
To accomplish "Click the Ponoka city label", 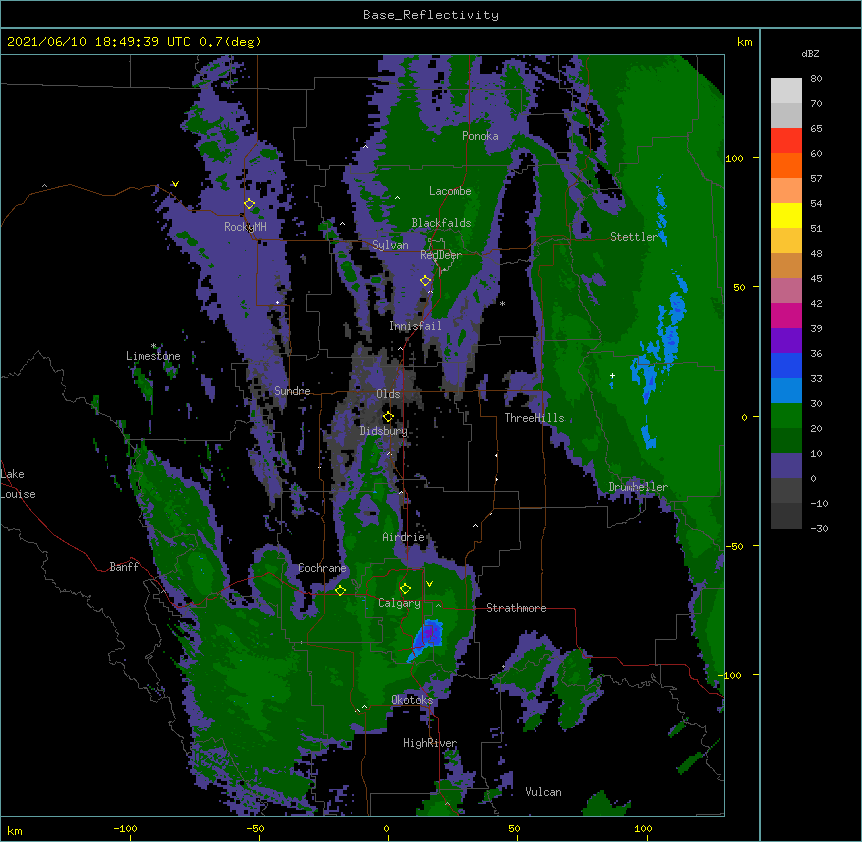I will pyautogui.click(x=480, y=136).
